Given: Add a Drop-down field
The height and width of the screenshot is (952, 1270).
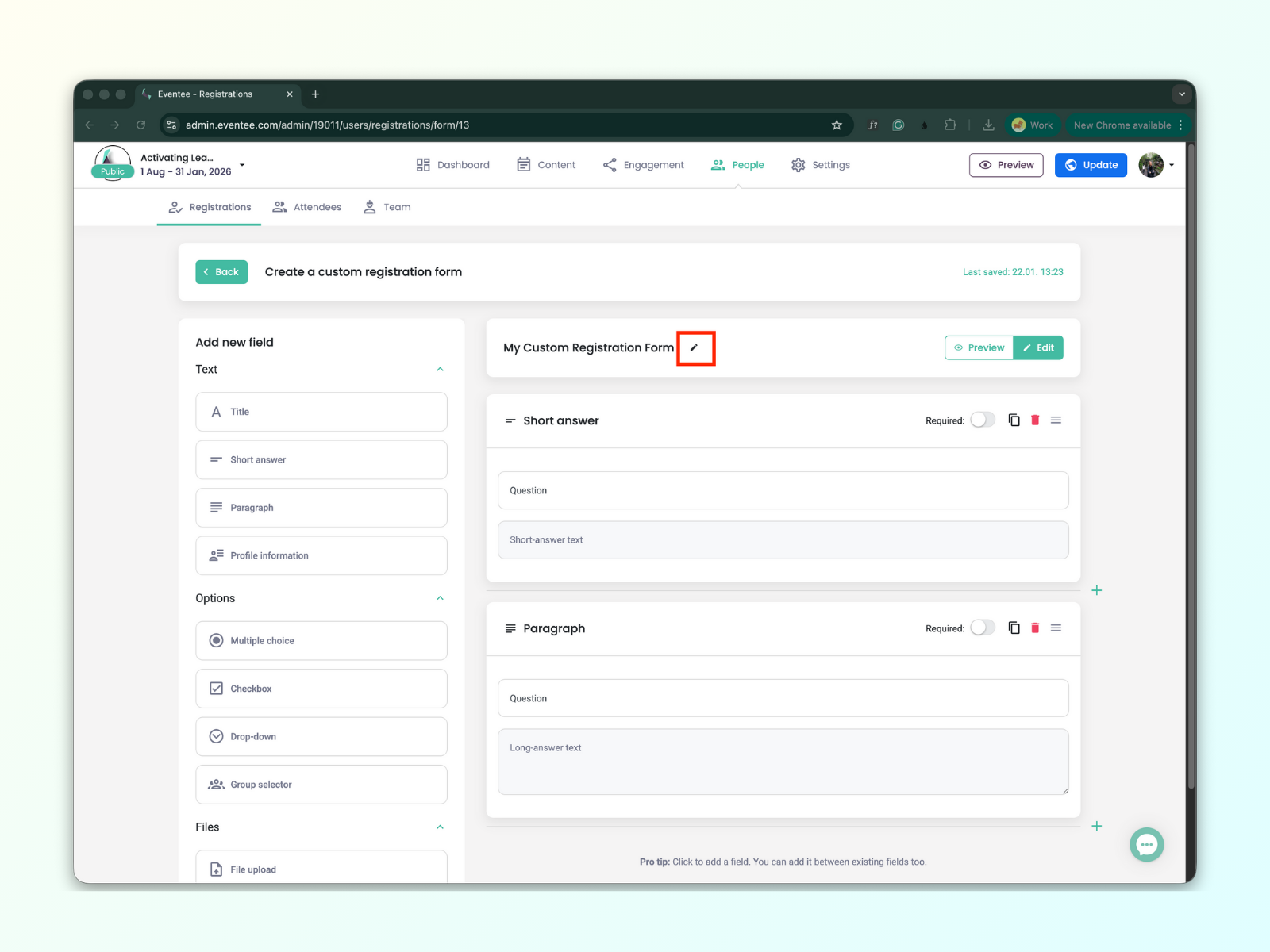Looking at the screenshot, I should click(x=321, y=737).
